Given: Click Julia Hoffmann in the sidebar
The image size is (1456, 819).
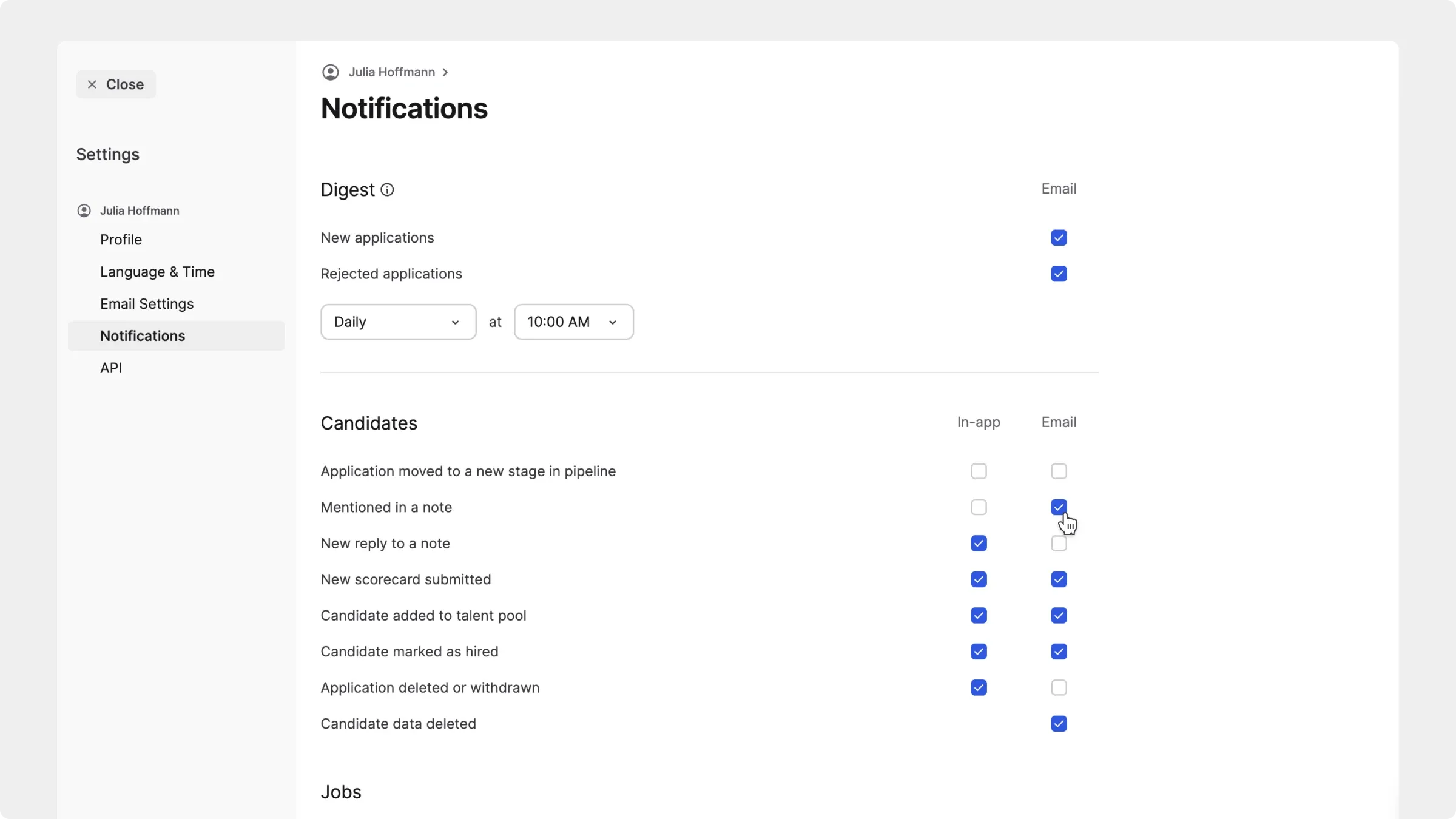Looking at the screenshot, I should 140,211.
